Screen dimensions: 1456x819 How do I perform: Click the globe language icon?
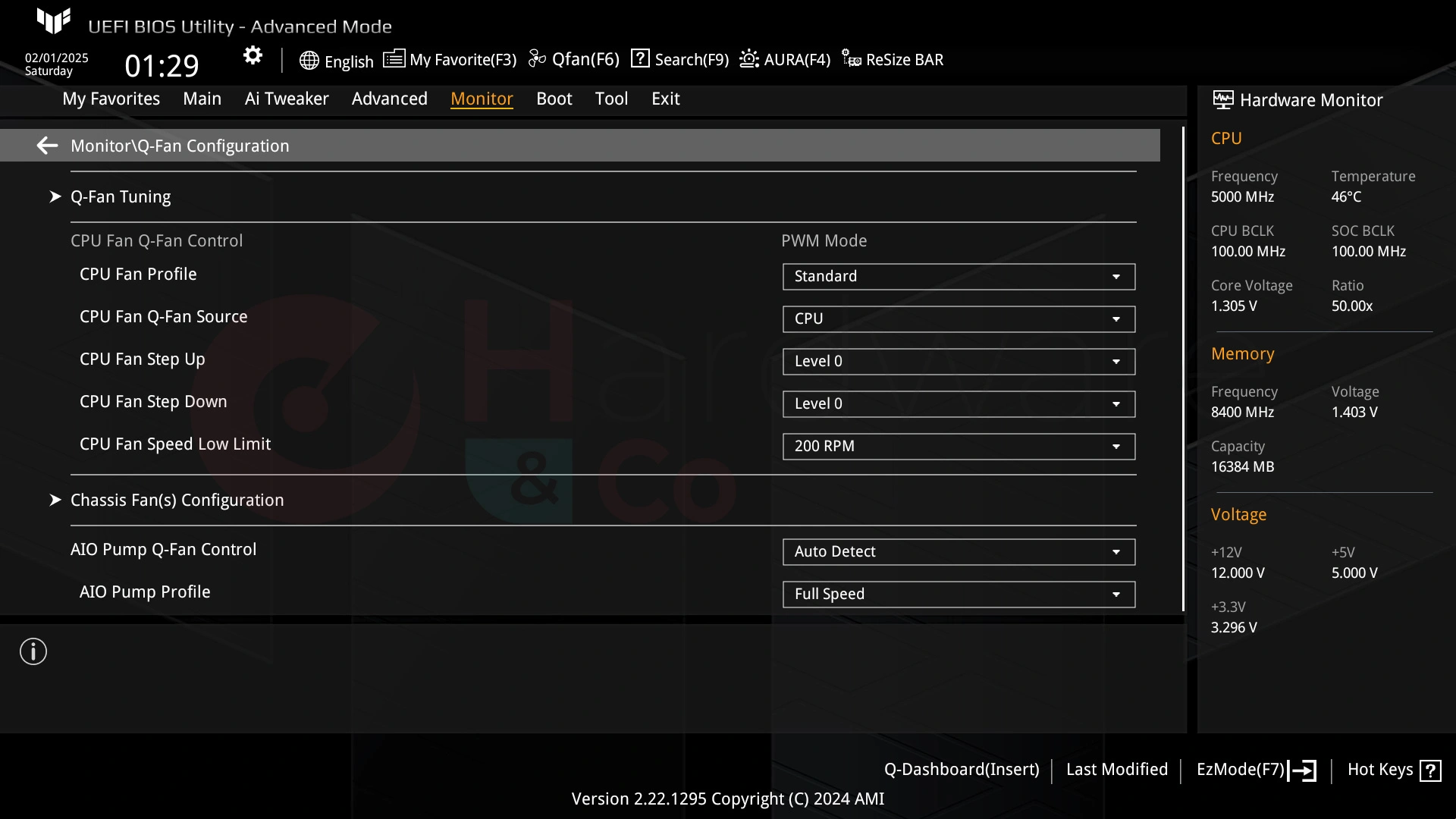(x=309, y=61)
